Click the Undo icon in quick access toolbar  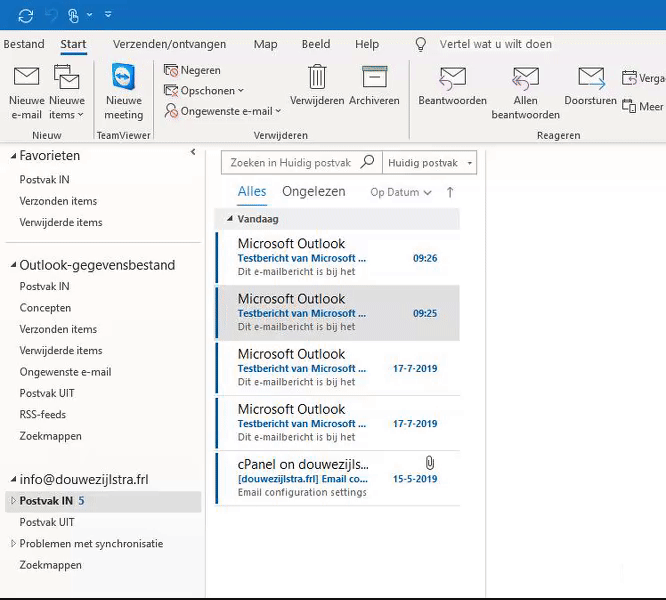[51, 16]
